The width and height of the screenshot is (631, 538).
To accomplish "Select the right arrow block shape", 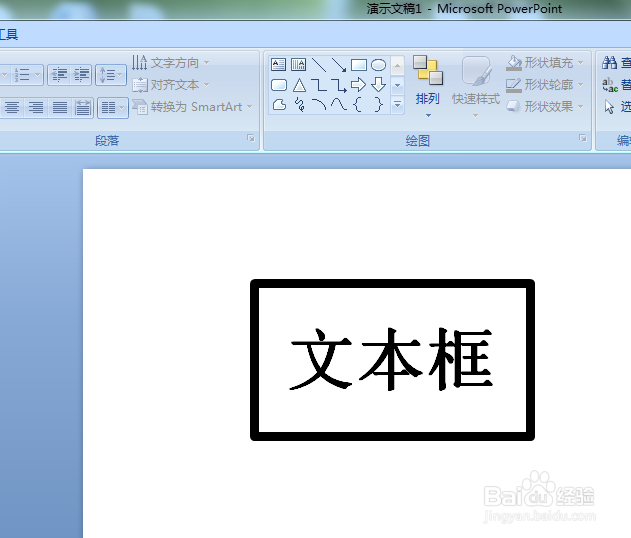I will click(x=358, y=85).
